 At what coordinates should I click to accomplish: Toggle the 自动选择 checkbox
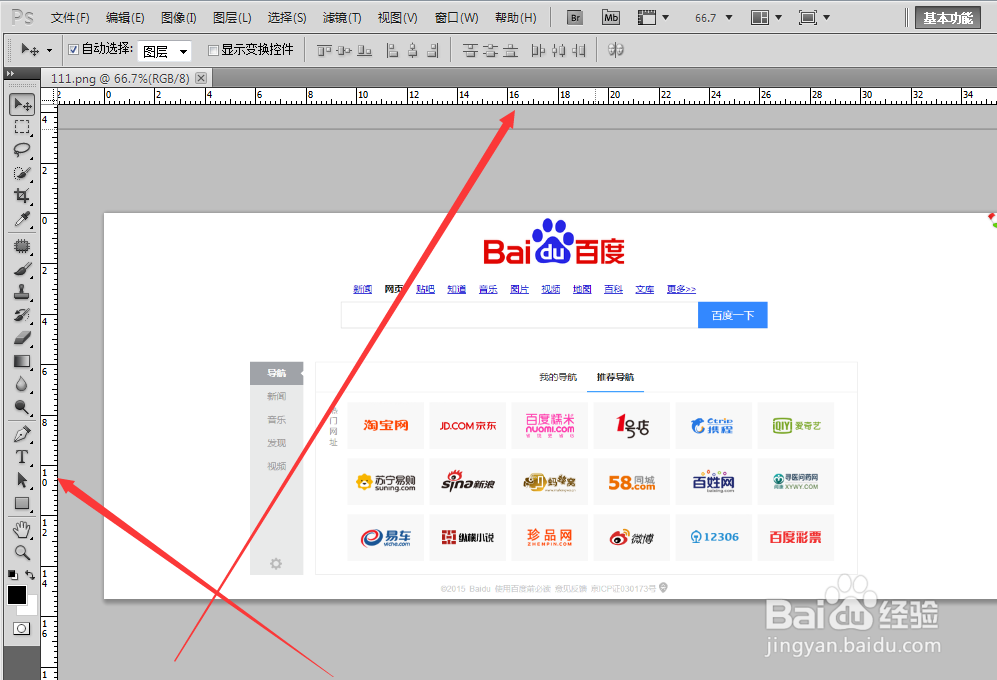pyautogui.click(x=73, y=50)
